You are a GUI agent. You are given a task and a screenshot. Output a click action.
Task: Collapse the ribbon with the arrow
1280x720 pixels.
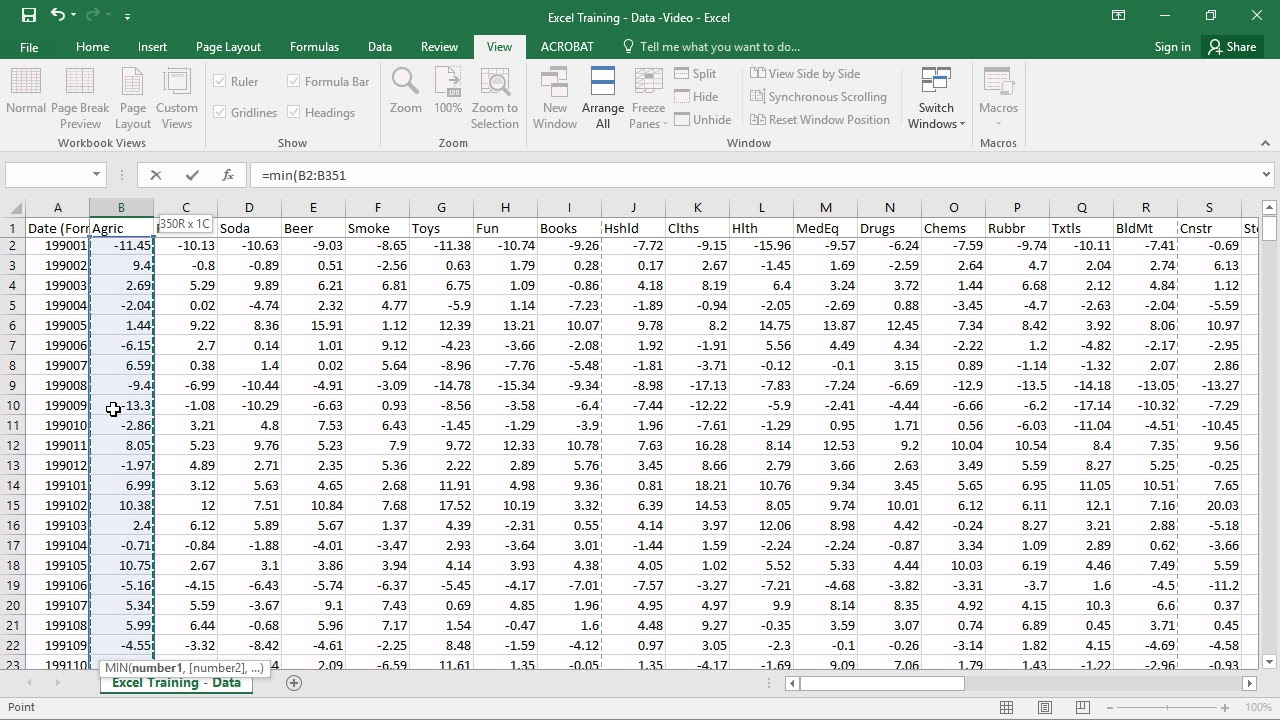click(x=1265, y=143)
